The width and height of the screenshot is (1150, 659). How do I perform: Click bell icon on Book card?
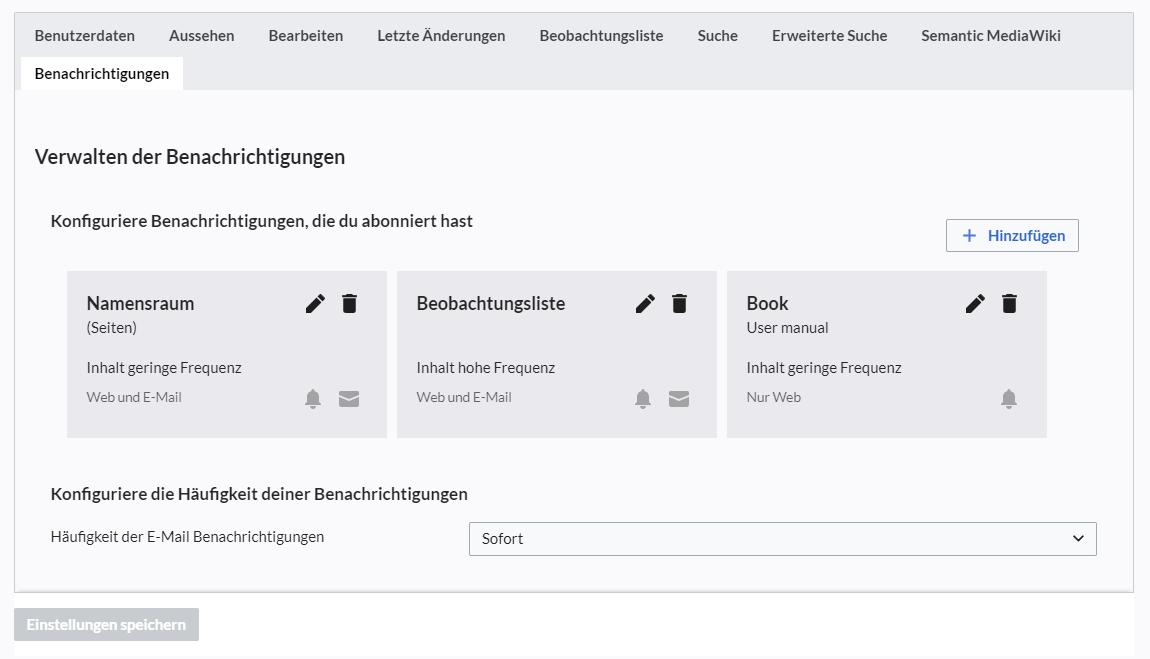[1009, 399]
